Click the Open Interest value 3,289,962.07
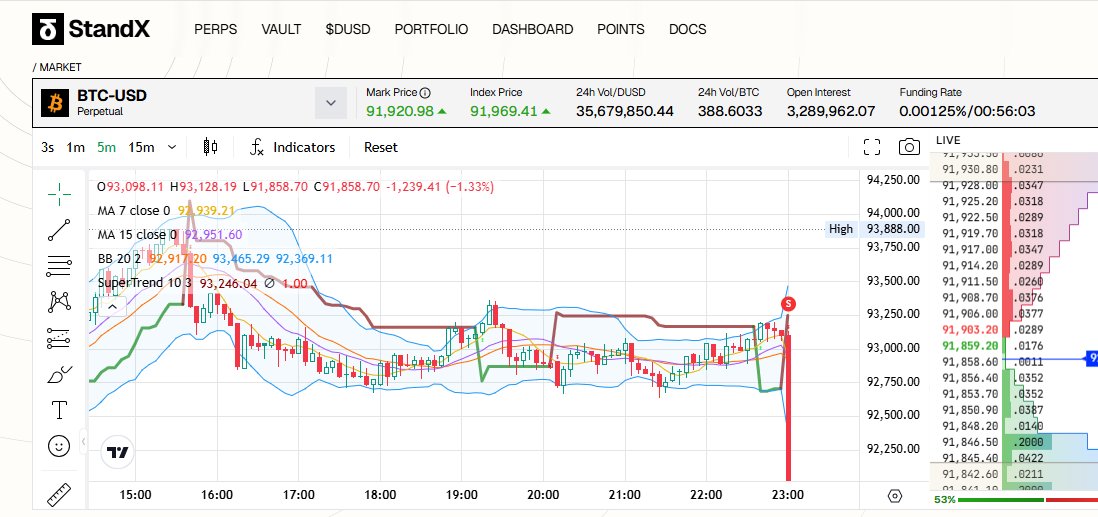This screenshot has height=517, width=1098. (831, 111)
